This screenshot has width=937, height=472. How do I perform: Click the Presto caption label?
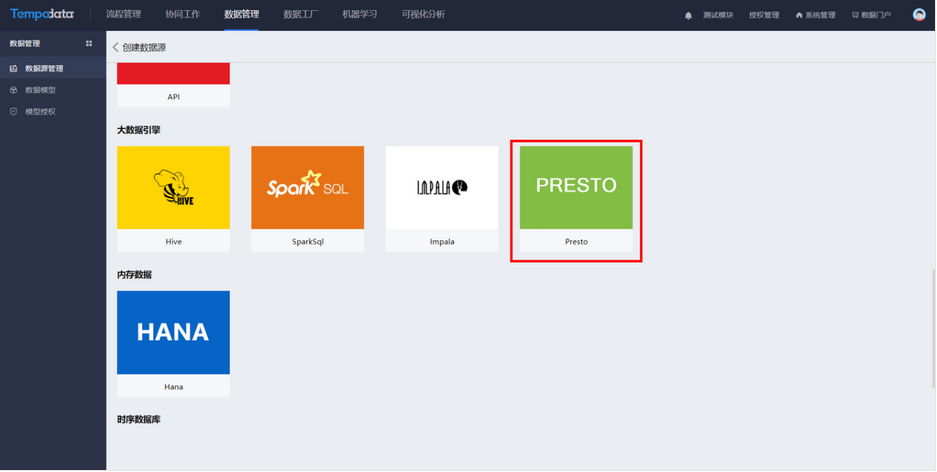(576, 242)
